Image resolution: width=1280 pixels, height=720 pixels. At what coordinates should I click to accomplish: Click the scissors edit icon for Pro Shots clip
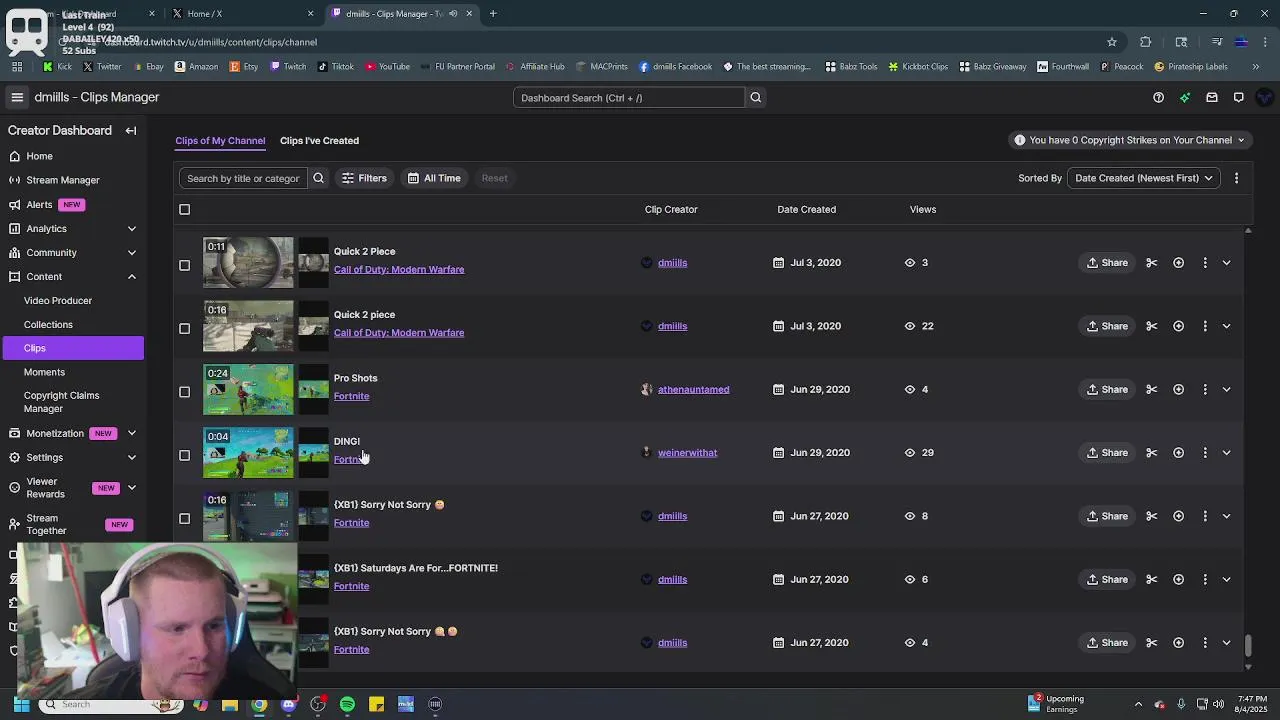click(x=1152, y=389)
